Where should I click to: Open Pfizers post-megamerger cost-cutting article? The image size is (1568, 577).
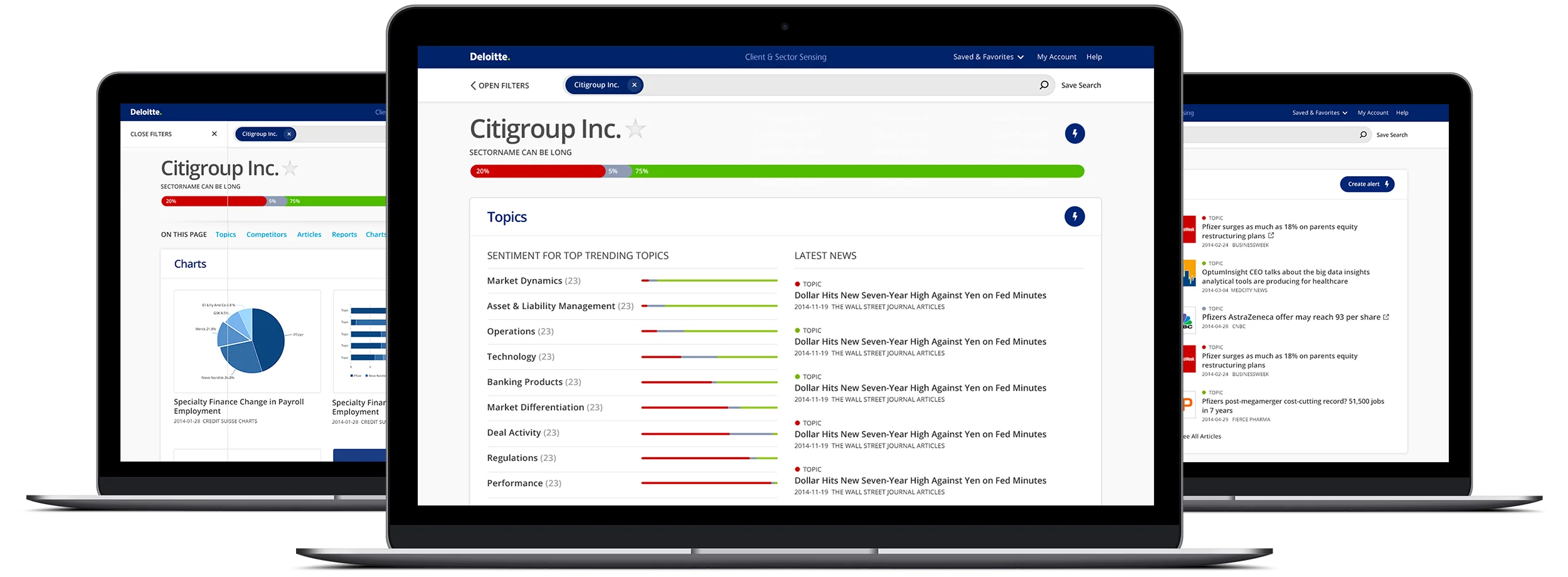click(x=1293, y=406)
